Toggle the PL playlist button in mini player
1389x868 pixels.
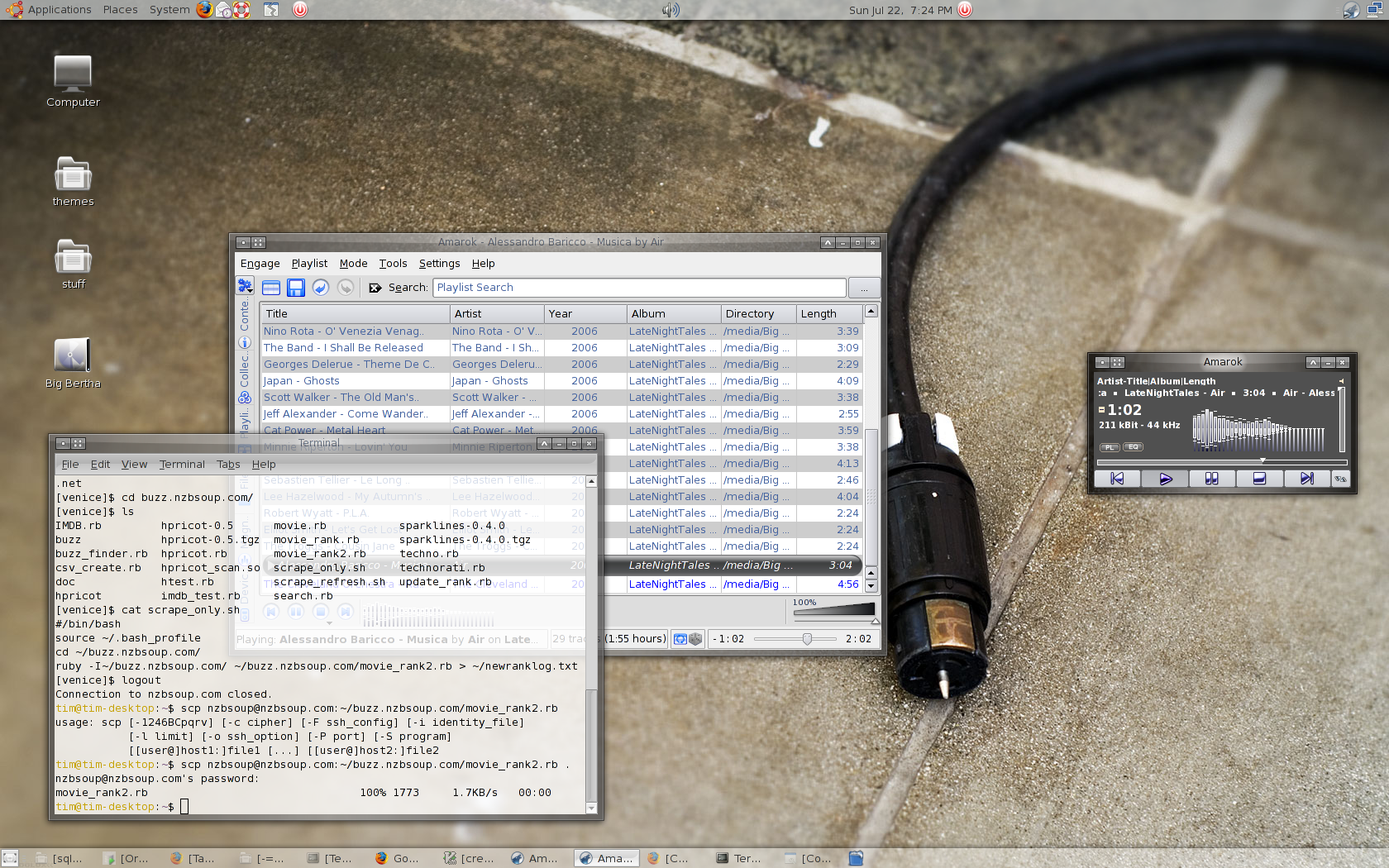[x=1110, y=447]
